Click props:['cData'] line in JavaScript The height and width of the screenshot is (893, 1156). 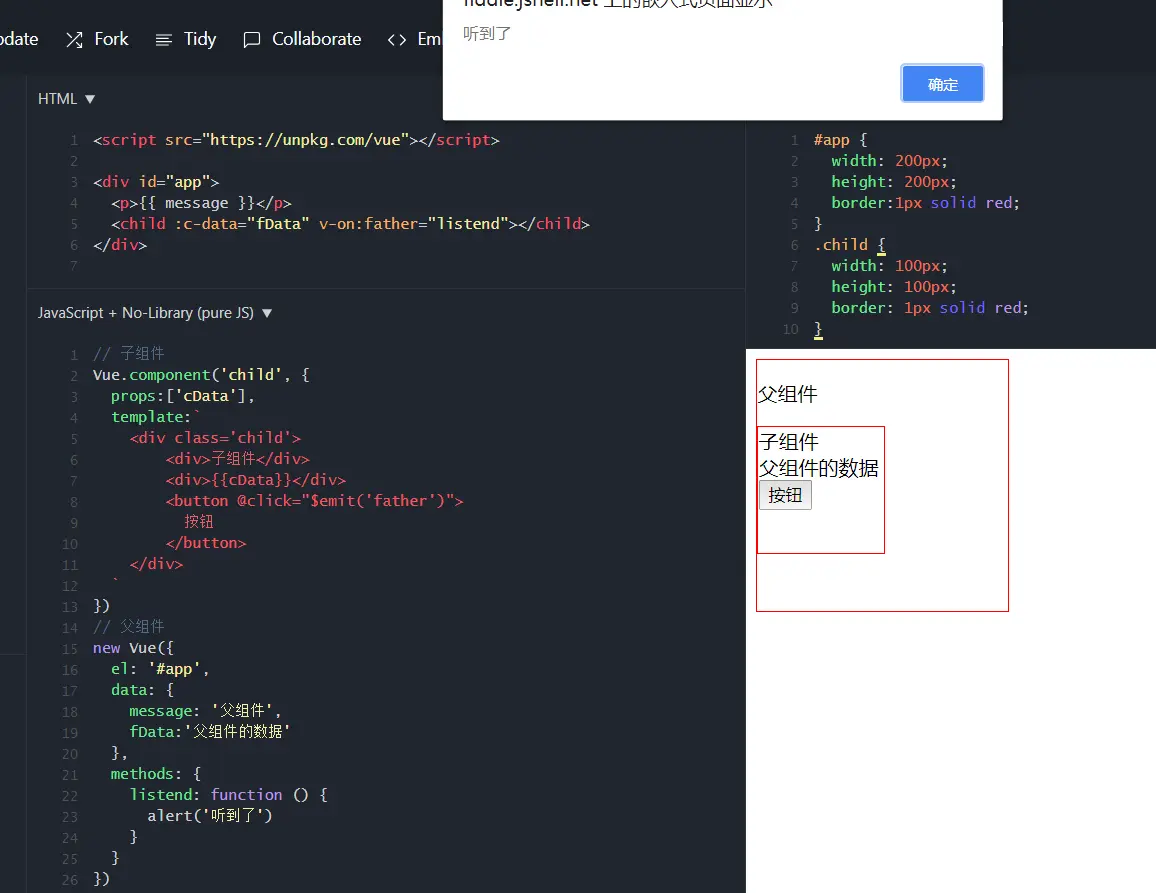[182, 396]
